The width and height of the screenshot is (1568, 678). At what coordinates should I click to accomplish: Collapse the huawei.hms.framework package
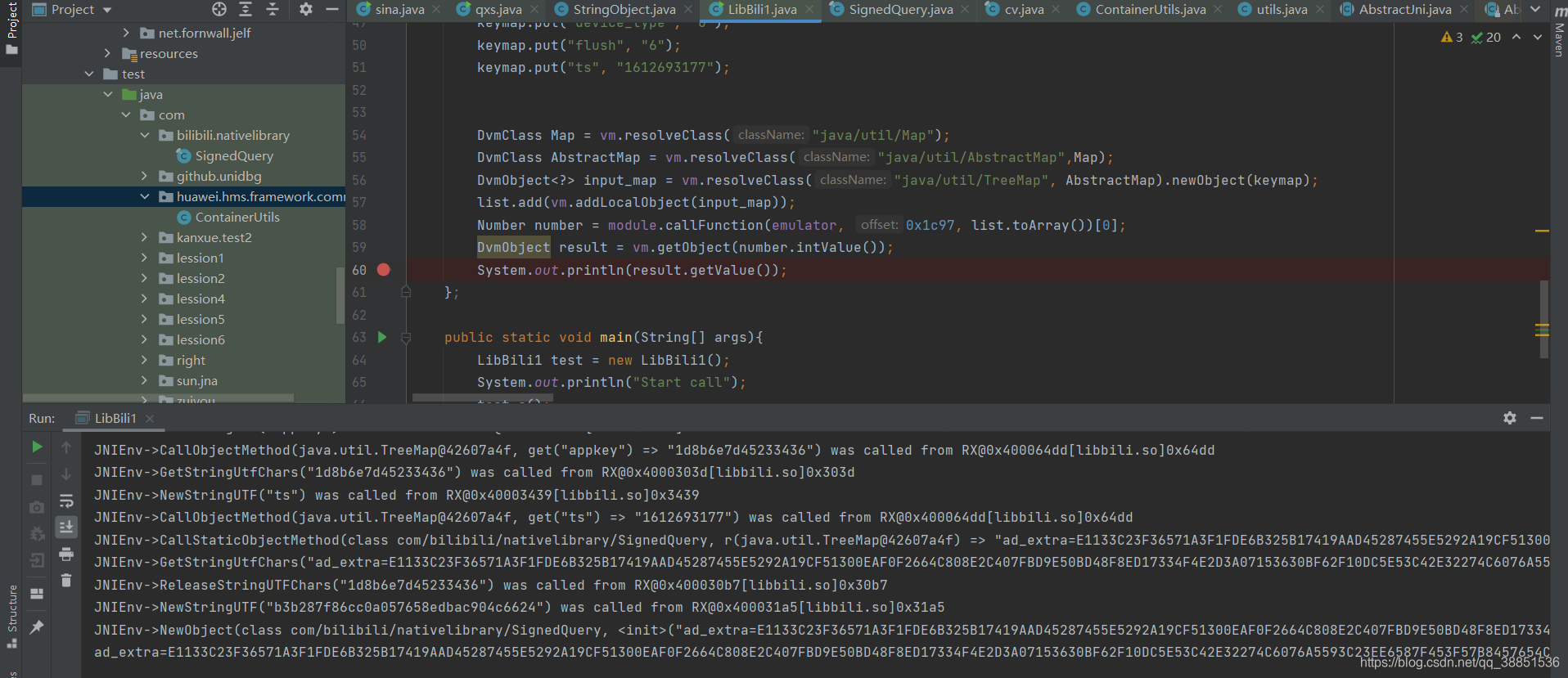click(x=145, y=196)
